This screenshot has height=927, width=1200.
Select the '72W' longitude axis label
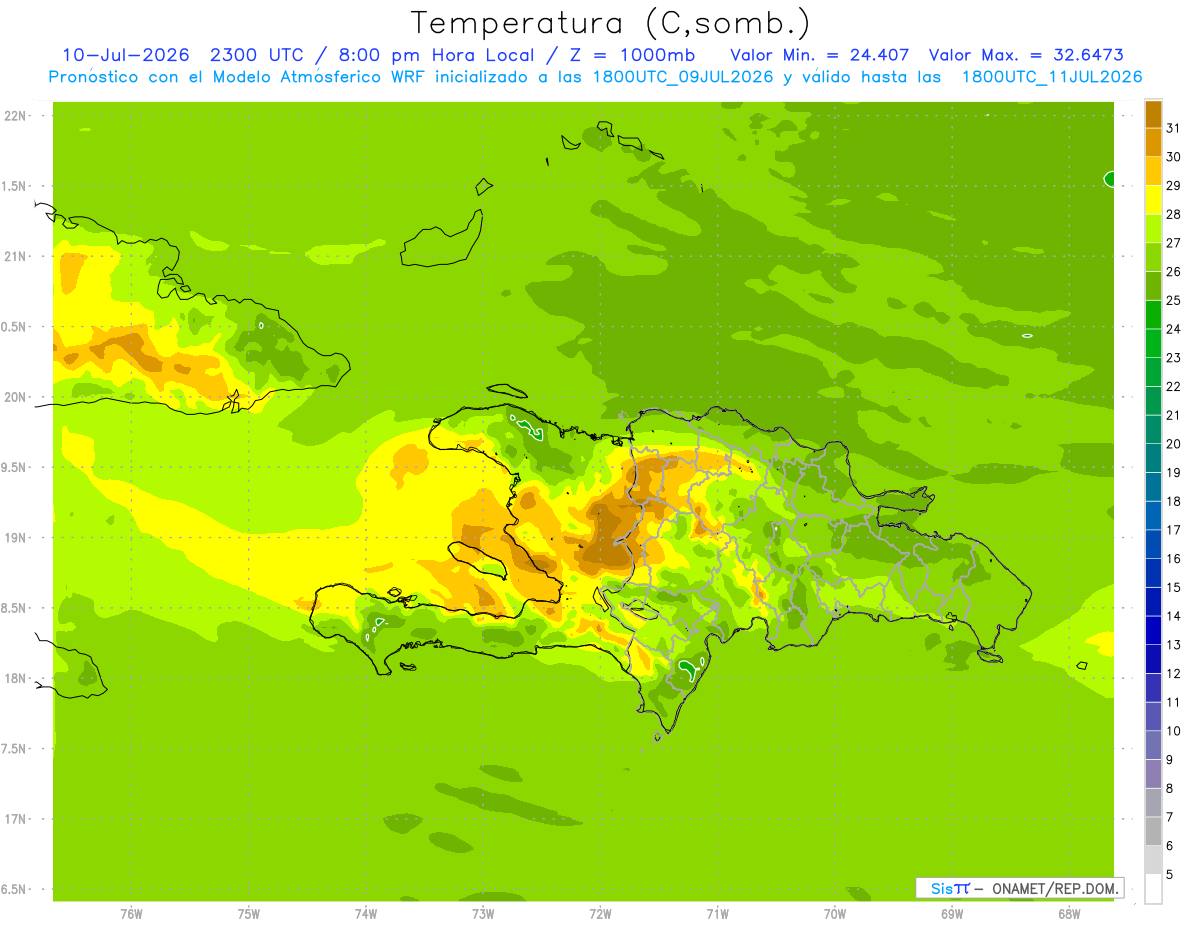tap(600, 914)
